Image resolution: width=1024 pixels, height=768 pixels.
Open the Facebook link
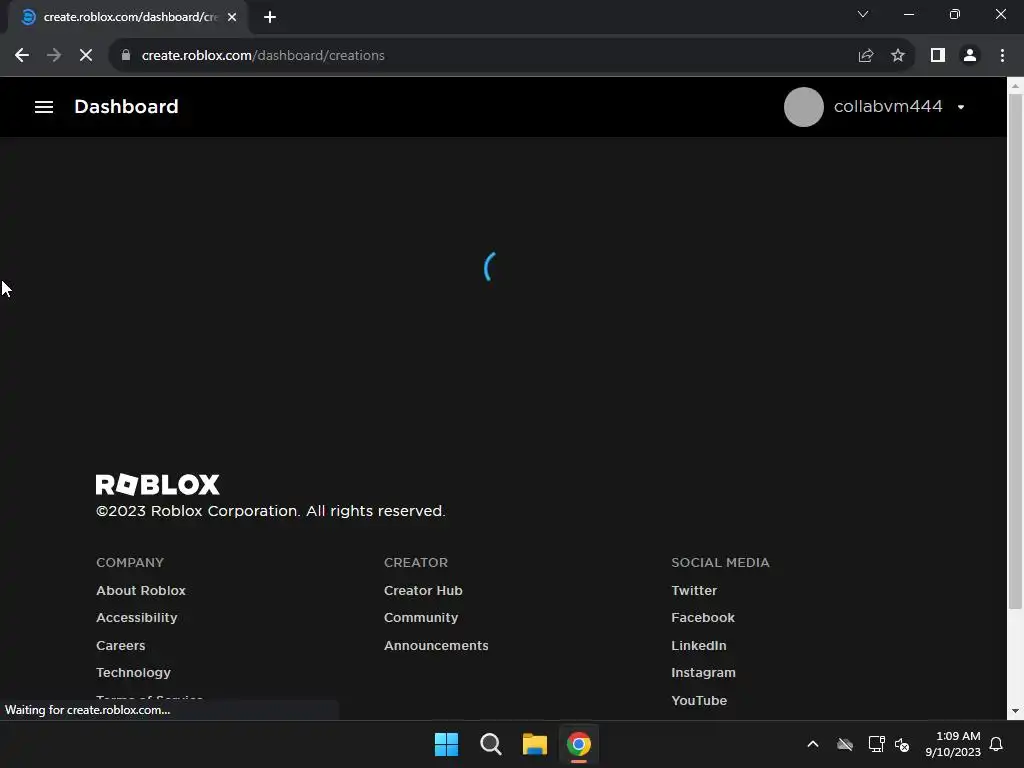[x=703, y=618]
